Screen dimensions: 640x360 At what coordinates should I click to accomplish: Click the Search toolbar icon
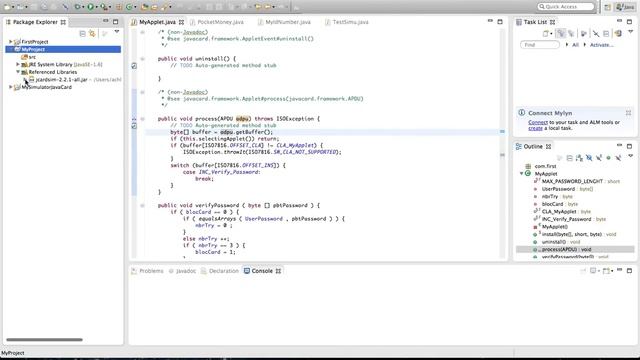coord(164,7)
